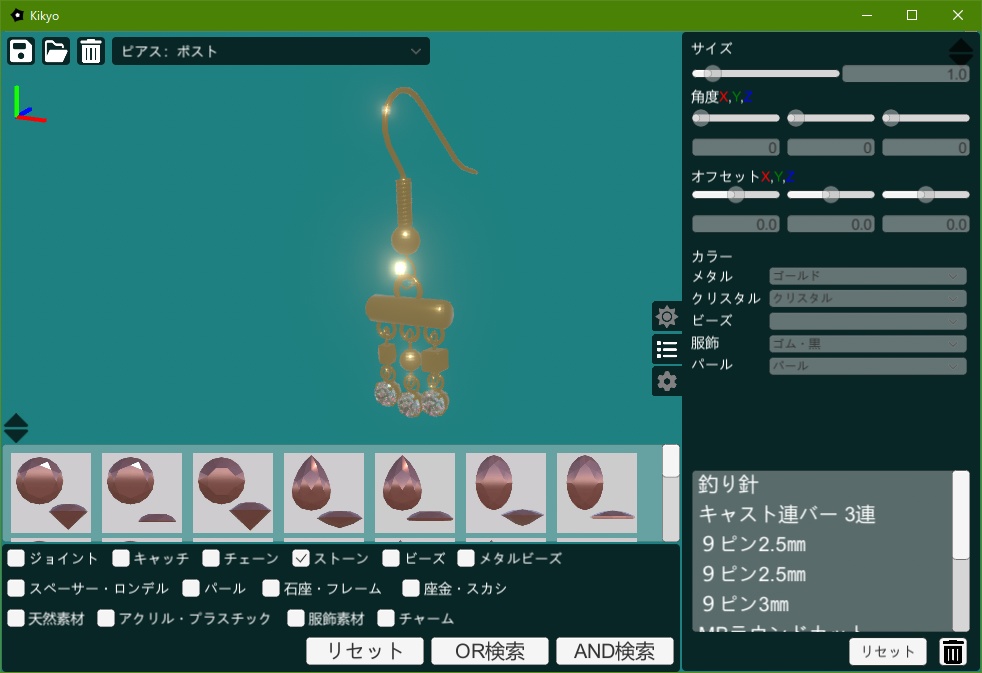Screen dimensions: 982x673
Task: Open the ピアス：ポスト dropdown
Action: click(x=270, y=51)
